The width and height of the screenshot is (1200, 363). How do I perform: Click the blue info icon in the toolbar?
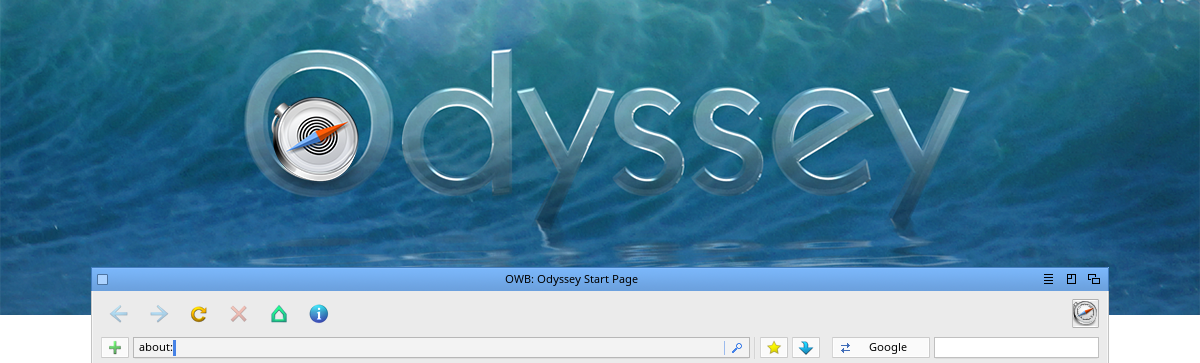click(x=319, y=314)
